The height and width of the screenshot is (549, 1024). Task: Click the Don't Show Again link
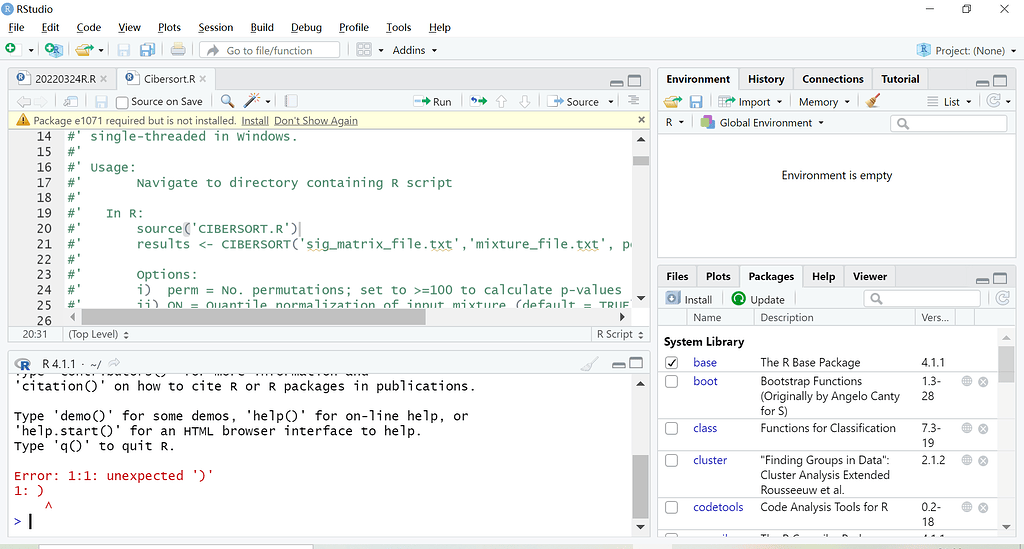coord(315,121)
